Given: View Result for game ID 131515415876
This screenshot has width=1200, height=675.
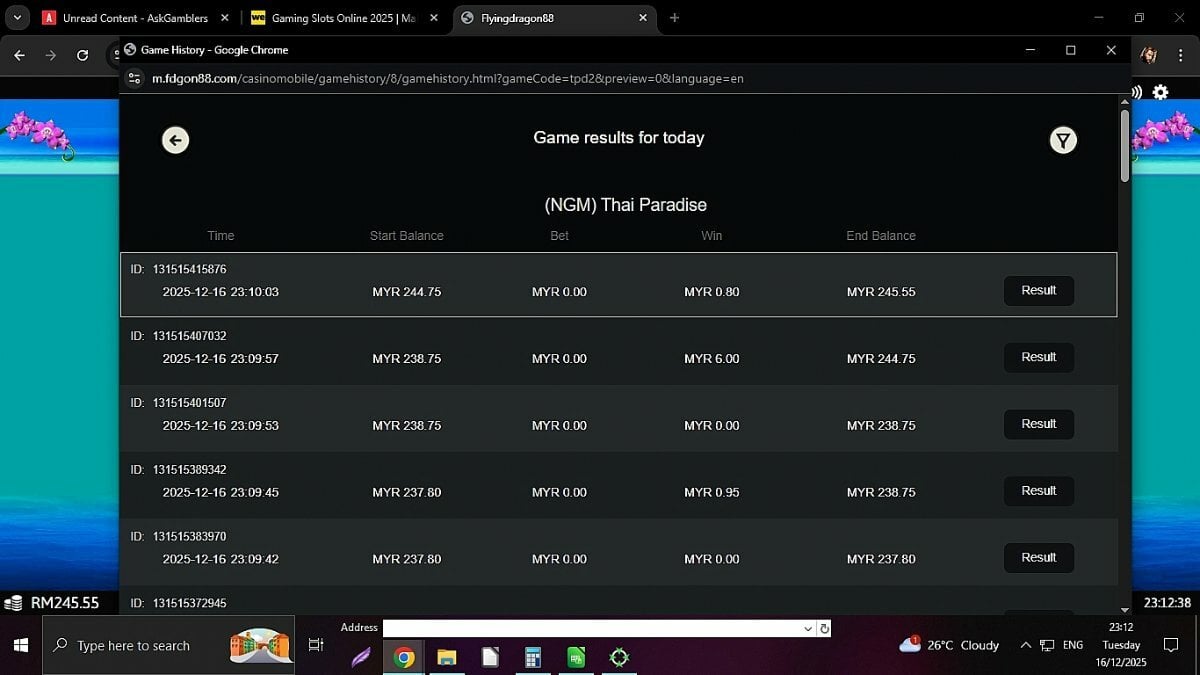Looking at the screenshot, I should click(x=1038, y=291).
